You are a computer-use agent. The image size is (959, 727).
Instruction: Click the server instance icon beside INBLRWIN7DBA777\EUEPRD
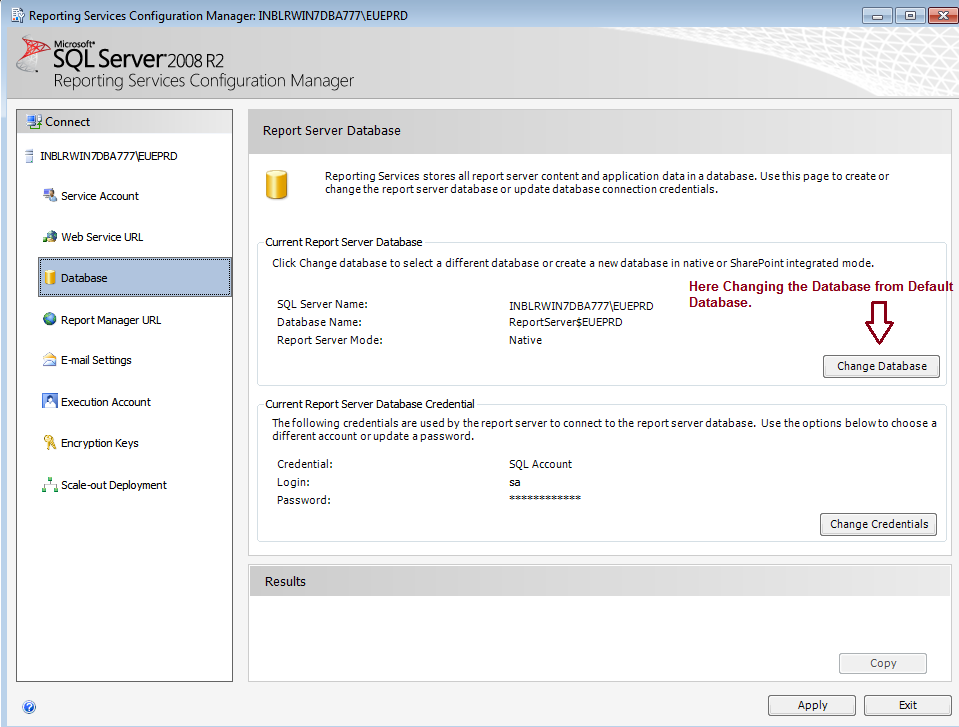[x=29, y=156]
